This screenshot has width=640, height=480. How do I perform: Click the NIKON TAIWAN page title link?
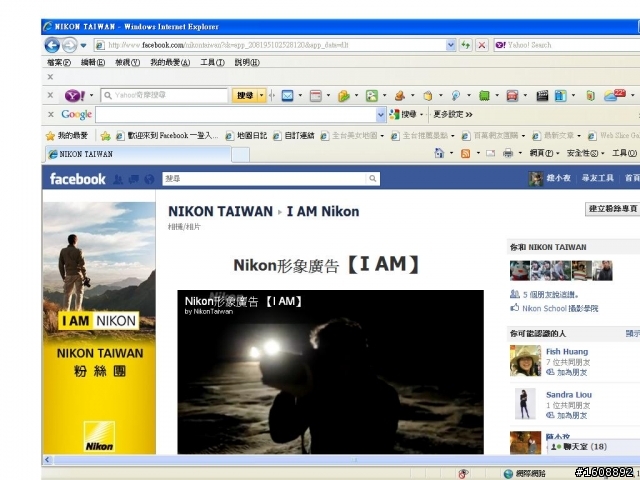[220, 211]
